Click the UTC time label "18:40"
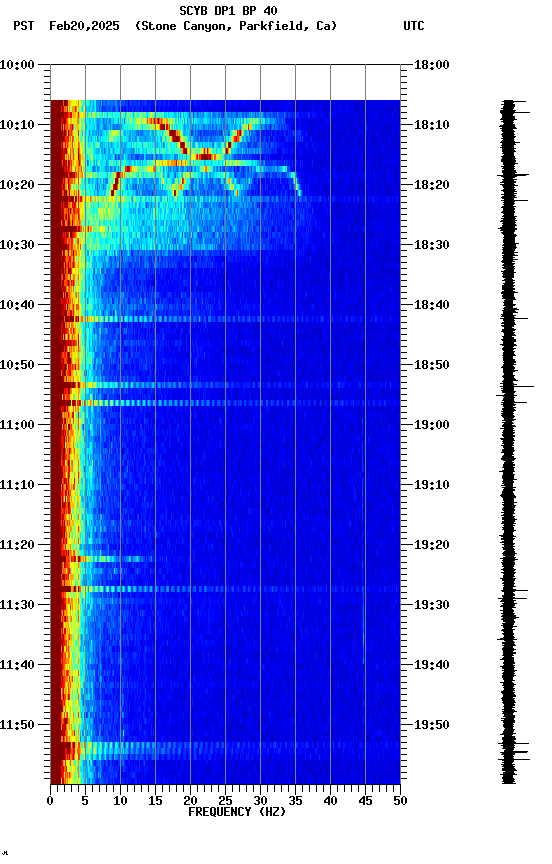The width and height of the screenshot is (552, 864). click(x=432, y=305)
